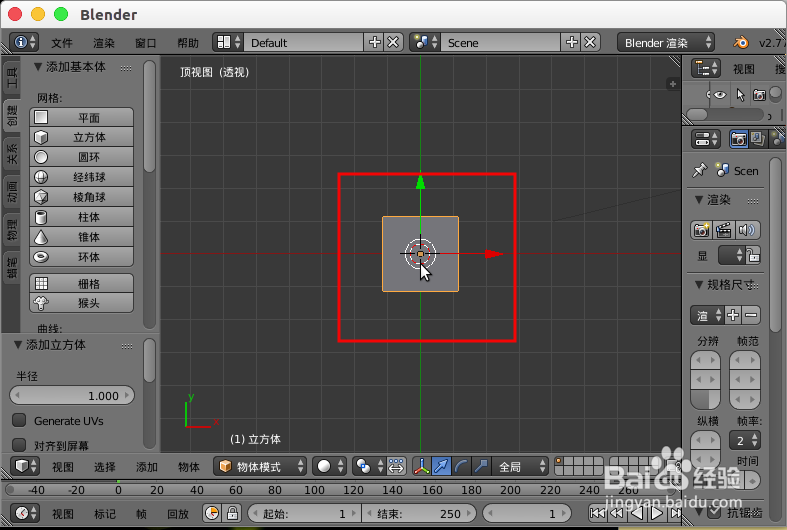Play the animation in reverse
787x530 pixels.
636,513
